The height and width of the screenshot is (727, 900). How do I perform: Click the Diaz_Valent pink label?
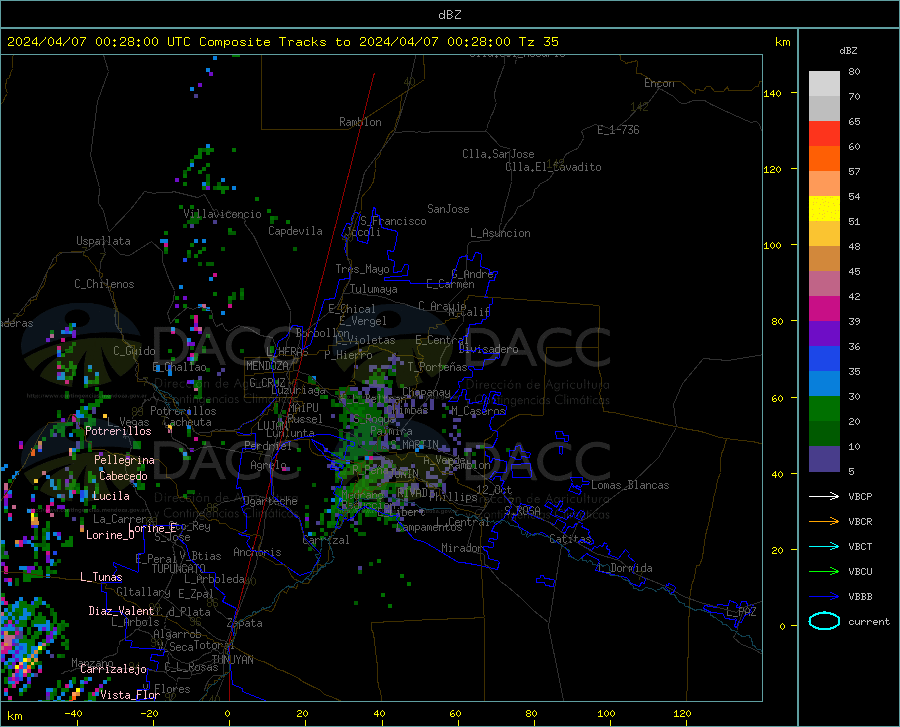pos(121,611)
